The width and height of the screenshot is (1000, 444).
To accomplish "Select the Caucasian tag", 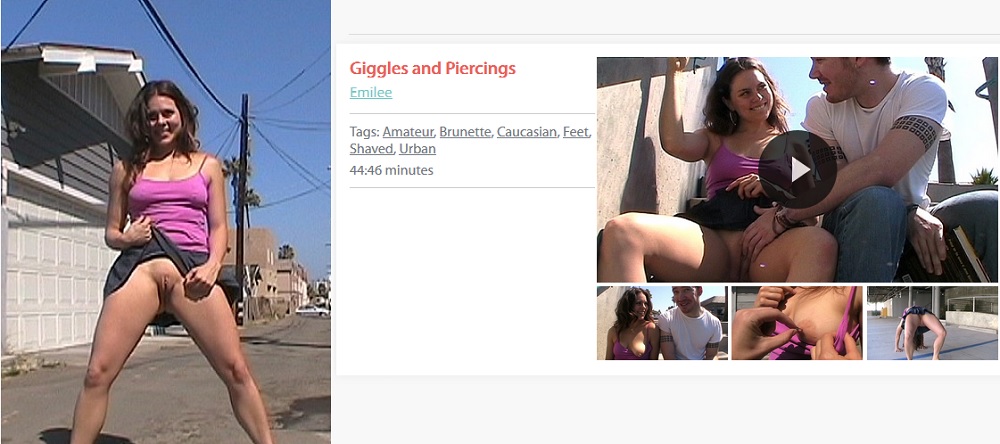I will click(x=527, y=132).
